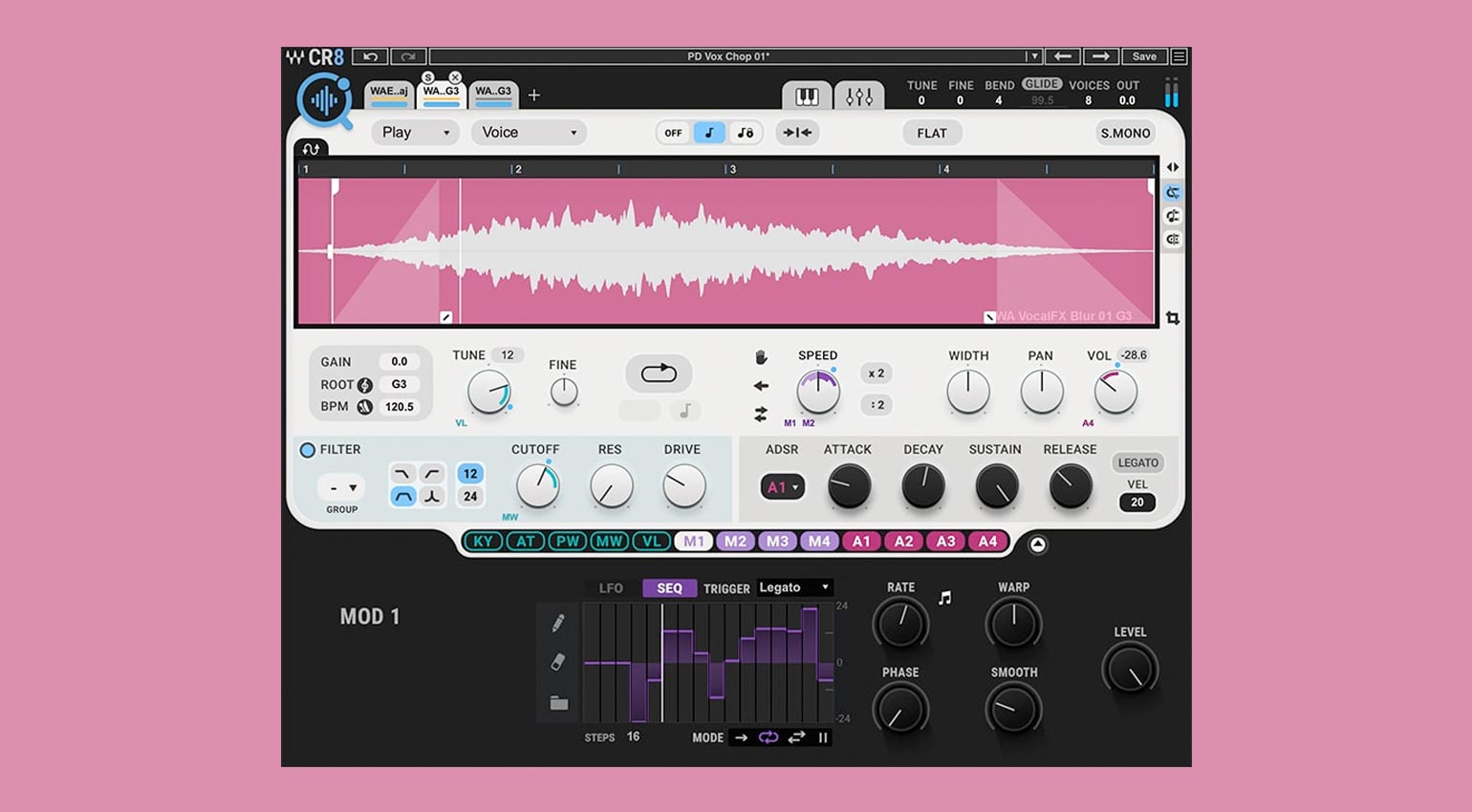Select the low-pass filter shape
This screenshot has height=812, width=1472.
point(403,474)
